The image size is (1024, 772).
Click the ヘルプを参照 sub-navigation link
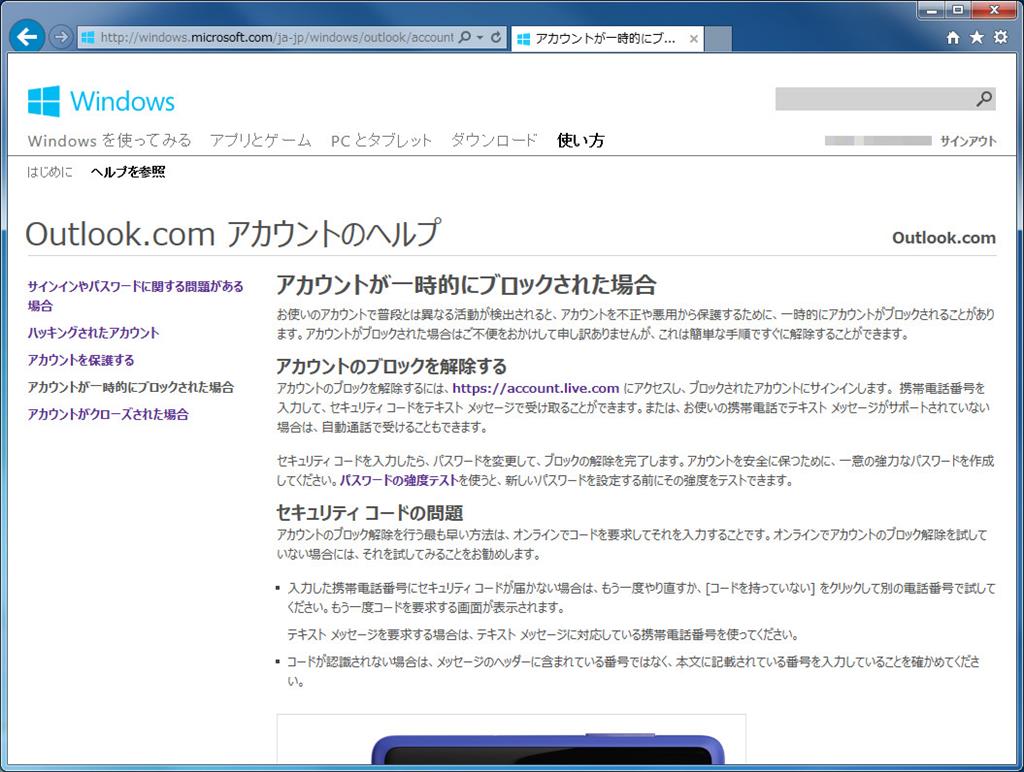pos(128,172)
